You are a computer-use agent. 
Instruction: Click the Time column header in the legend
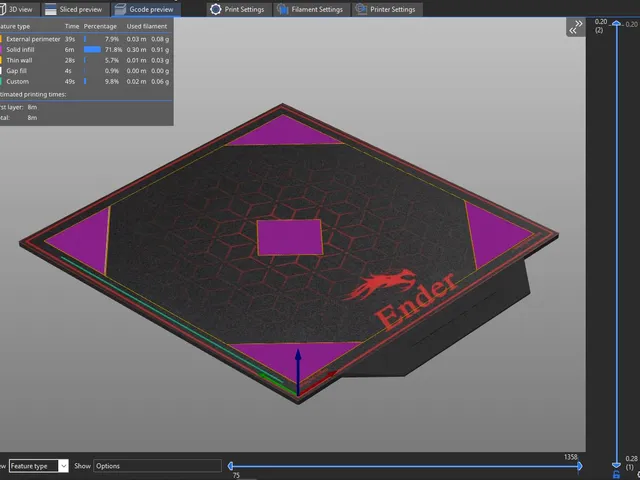click(71, 26)
